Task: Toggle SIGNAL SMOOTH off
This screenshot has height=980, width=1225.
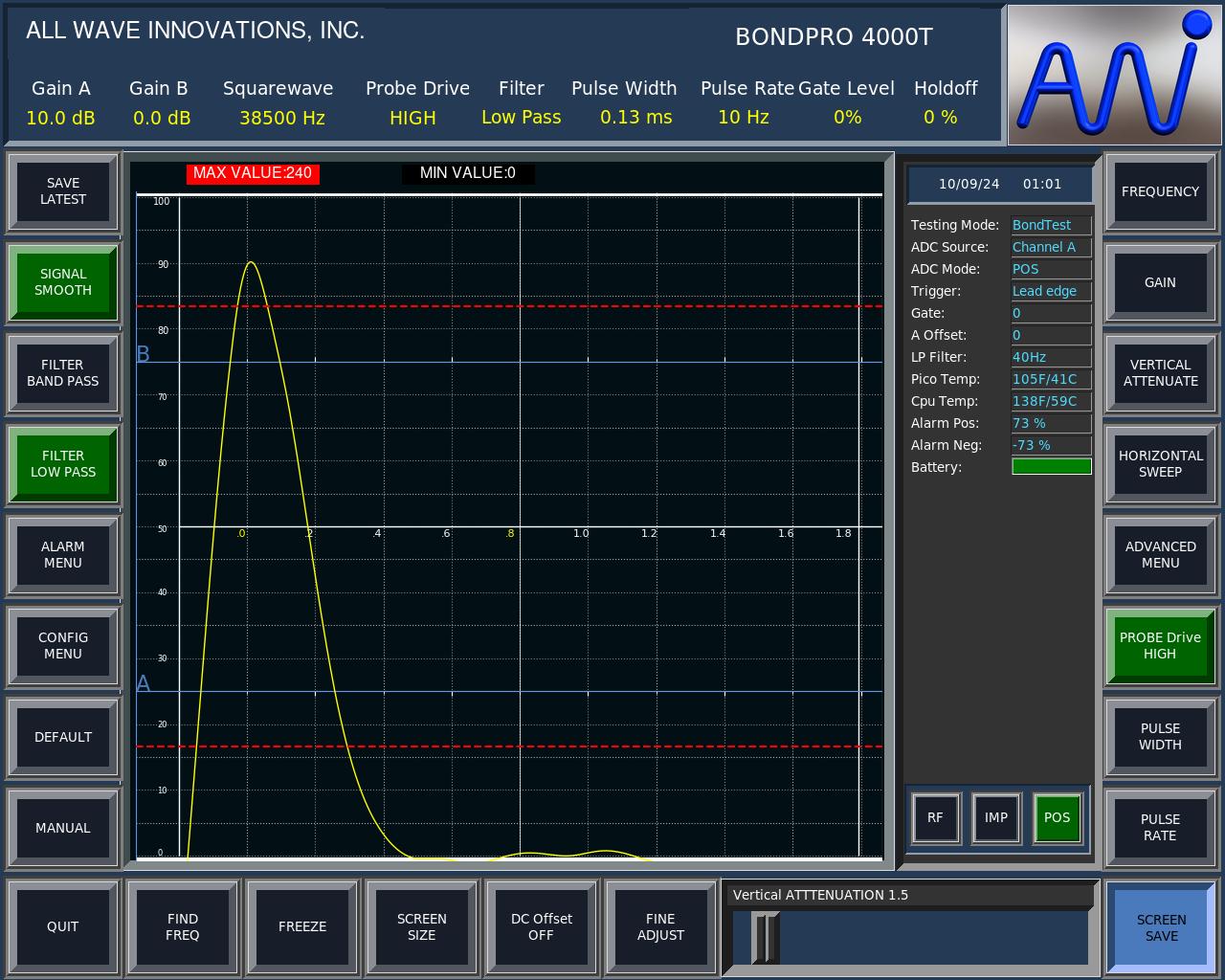Action: (63, 282)
